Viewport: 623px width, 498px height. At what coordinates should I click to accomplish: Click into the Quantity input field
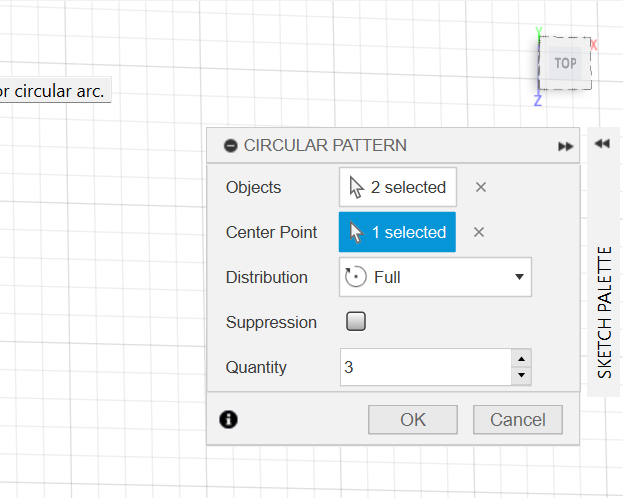pyautogui.click(x=424, y=367)
